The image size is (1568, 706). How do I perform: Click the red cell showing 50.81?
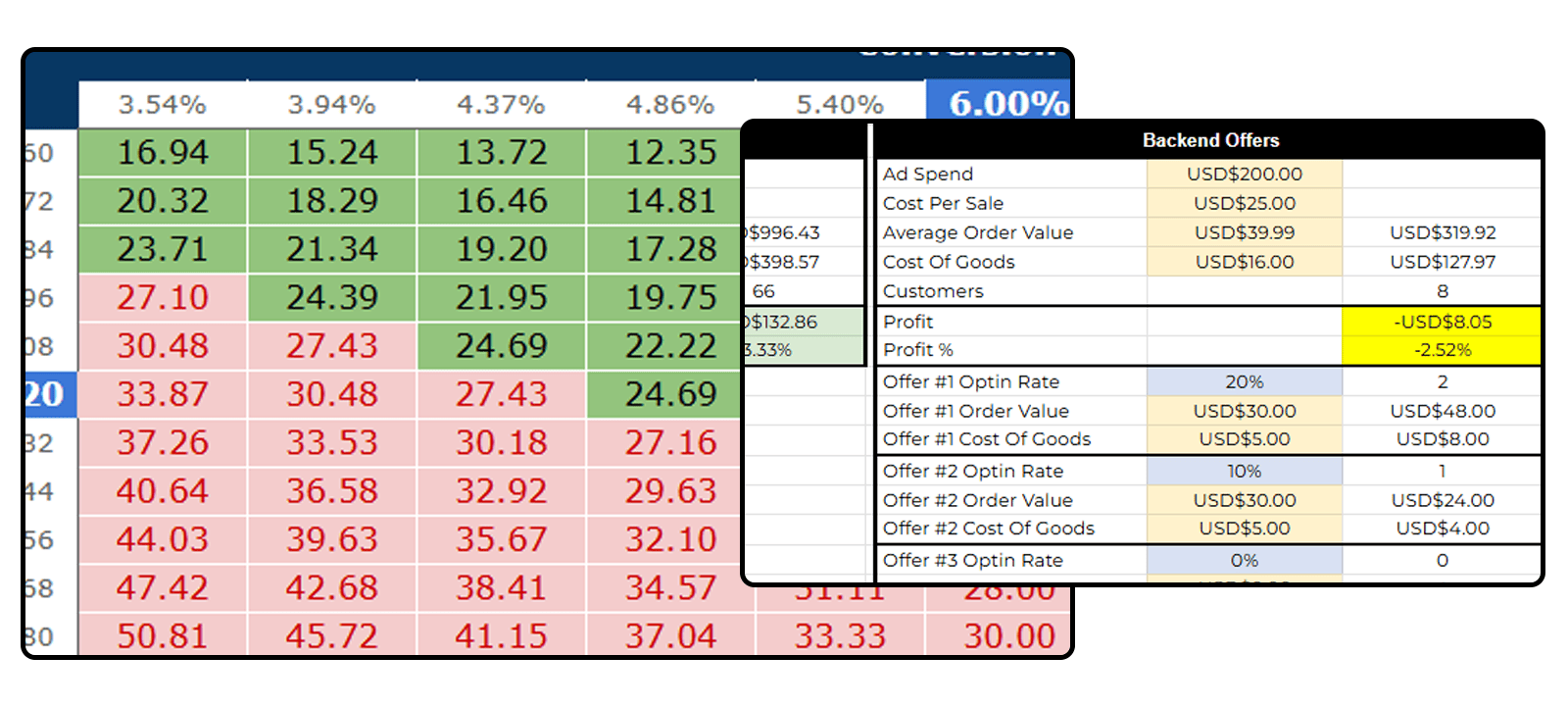click(x=163, y=636)
